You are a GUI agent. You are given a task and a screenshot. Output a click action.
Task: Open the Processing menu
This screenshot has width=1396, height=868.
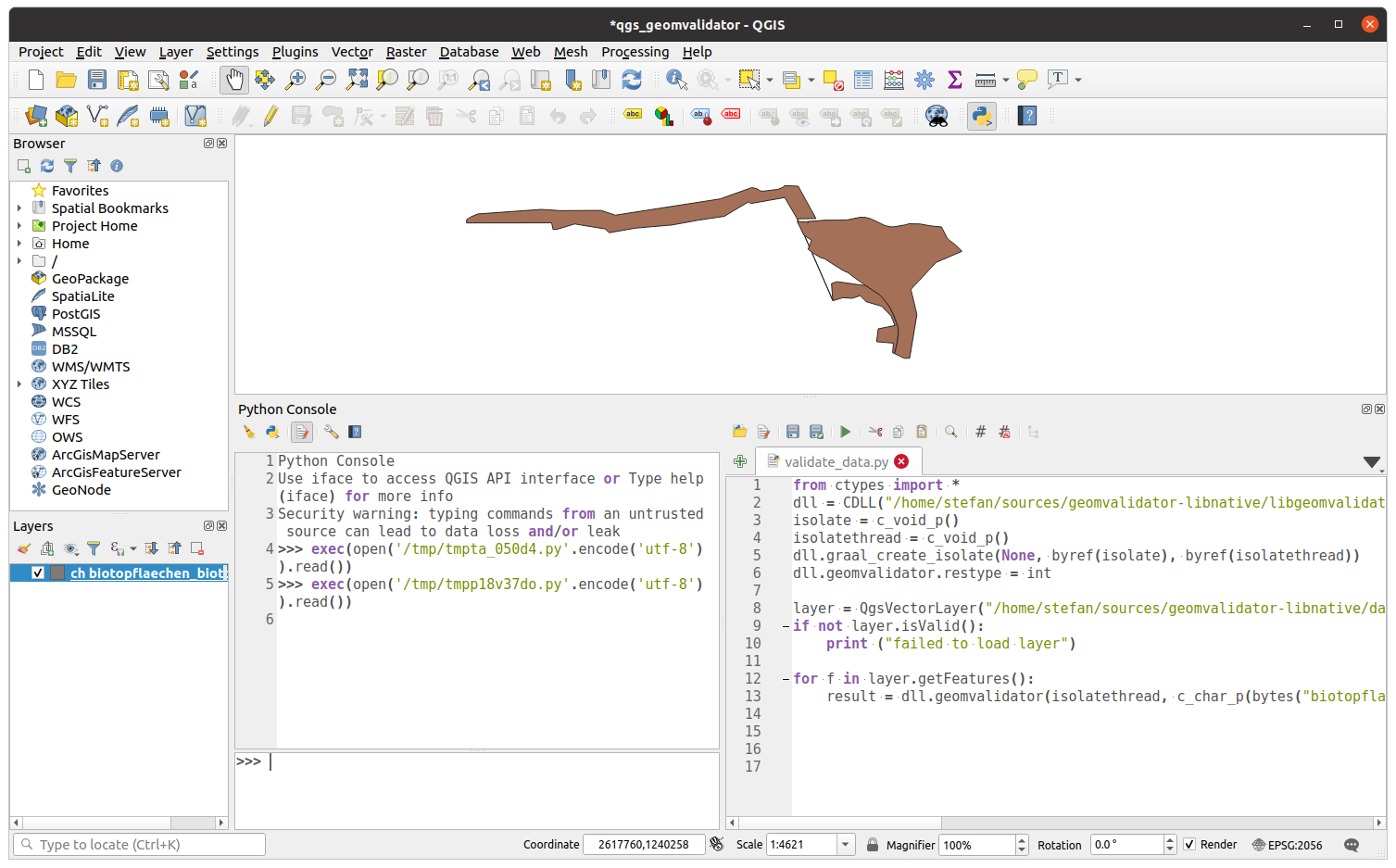click(635, 52)
